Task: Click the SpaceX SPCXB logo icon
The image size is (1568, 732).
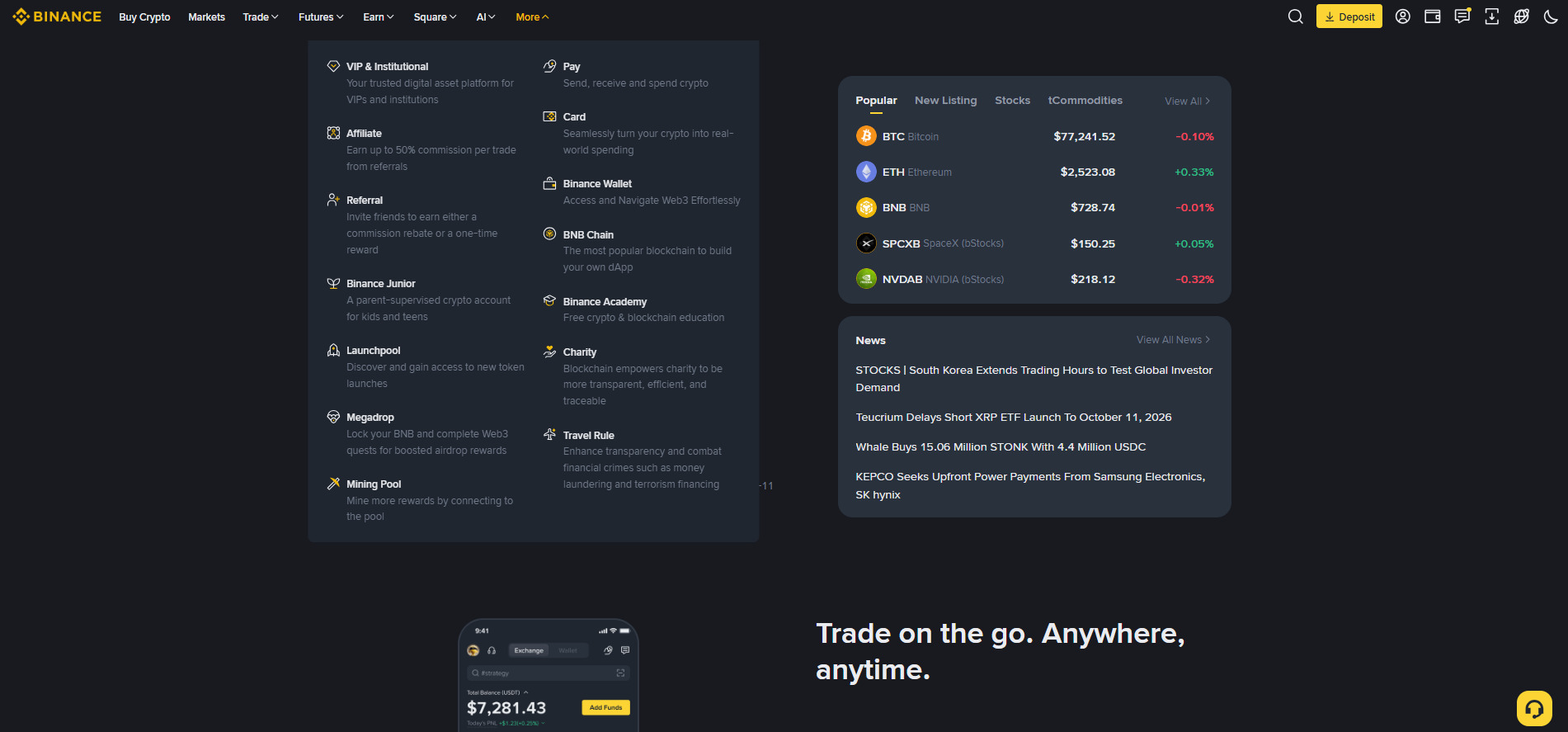Action: 866,243
